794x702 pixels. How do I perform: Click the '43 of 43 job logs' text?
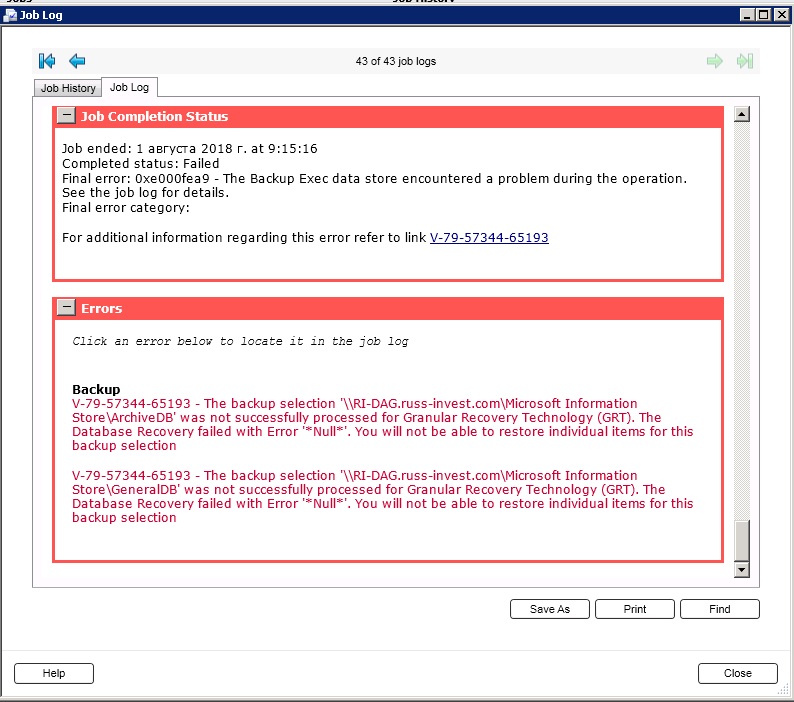395,61
